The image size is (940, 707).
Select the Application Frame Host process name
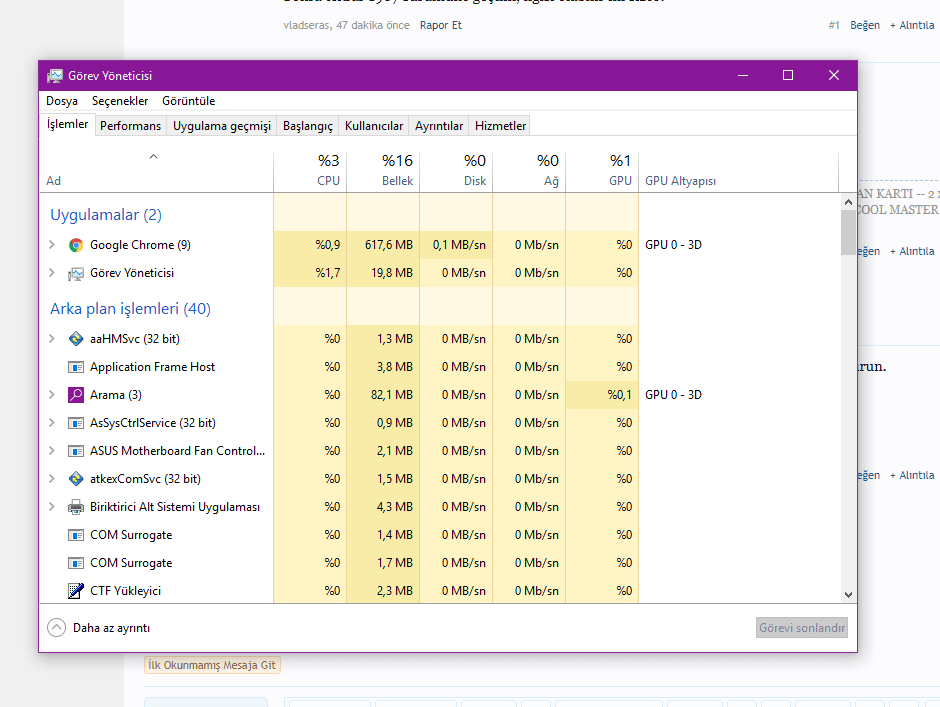(x=152, y=367)
